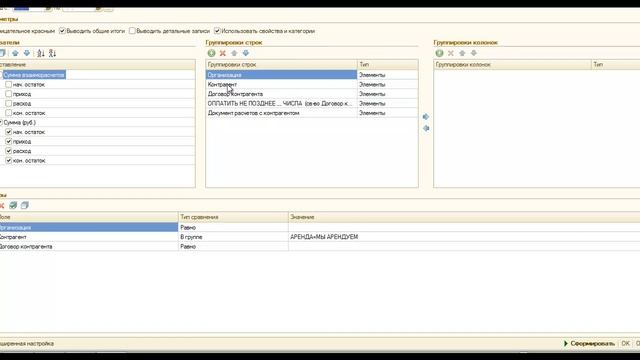The height and width of the screenshot is (360, 640).
Task: Select 'Сумма взаиморасчетов' tree row
Action: click(x=34, y=75)
